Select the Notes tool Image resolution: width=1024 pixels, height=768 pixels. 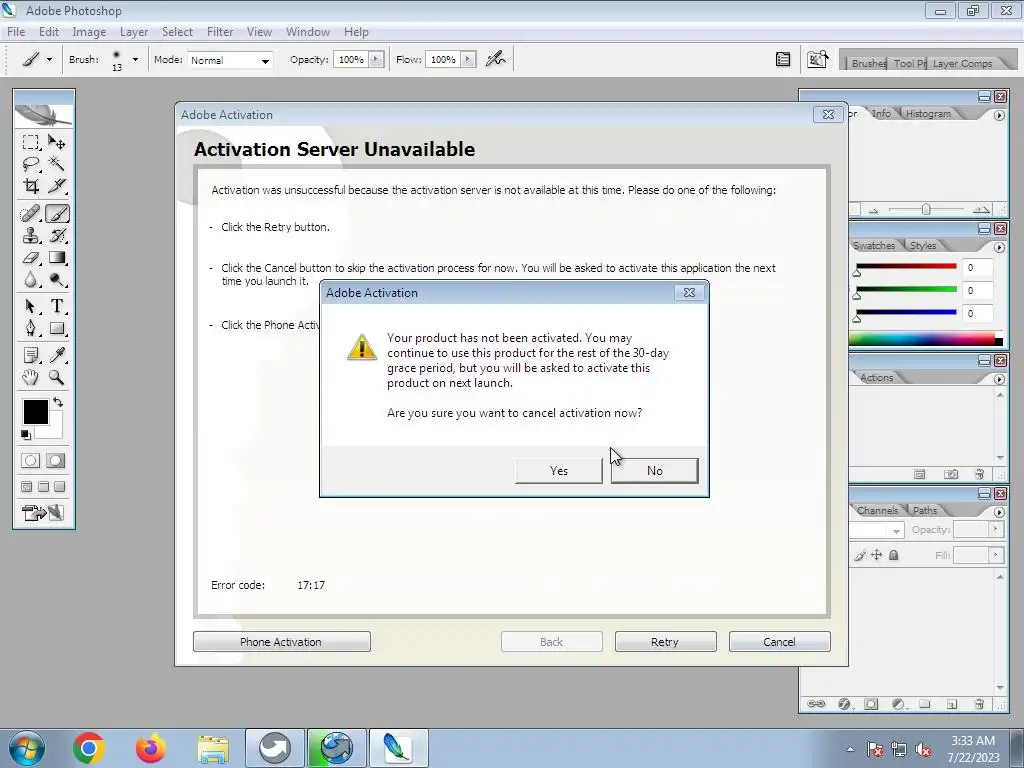coord(30,355)
